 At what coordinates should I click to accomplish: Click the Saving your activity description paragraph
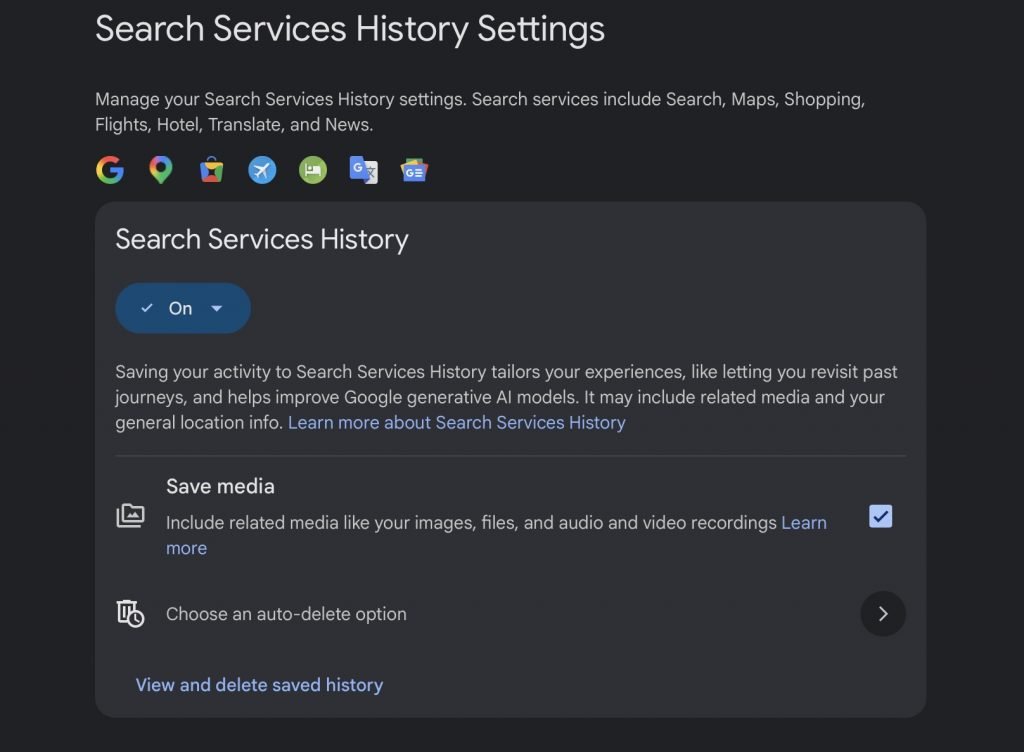[506, 397]
